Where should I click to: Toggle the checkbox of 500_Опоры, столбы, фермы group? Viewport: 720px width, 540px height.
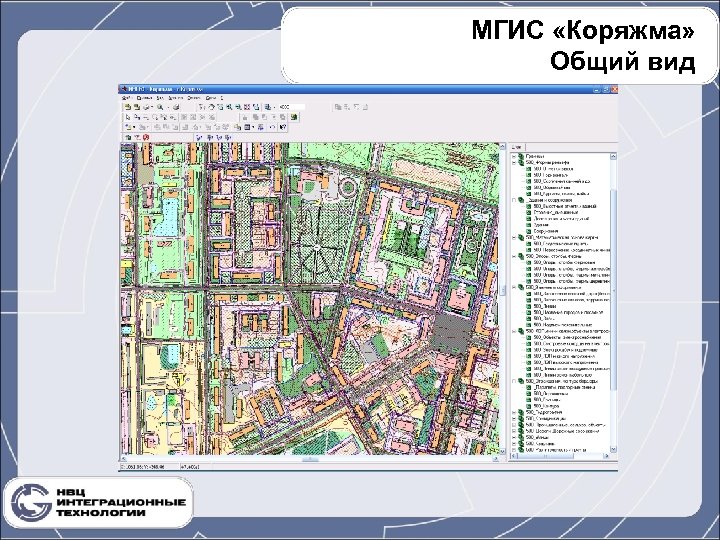click(514, 256)
